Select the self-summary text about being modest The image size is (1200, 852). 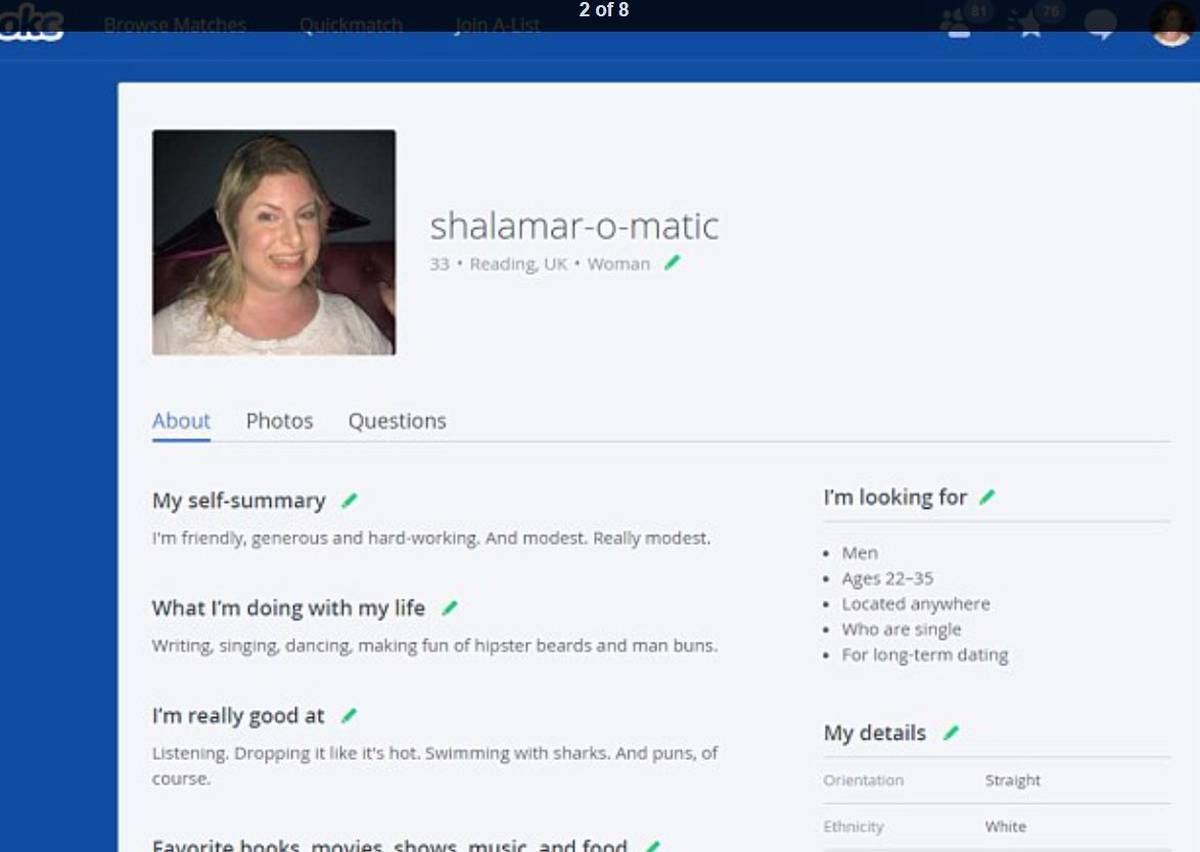[x=431, y=538]
